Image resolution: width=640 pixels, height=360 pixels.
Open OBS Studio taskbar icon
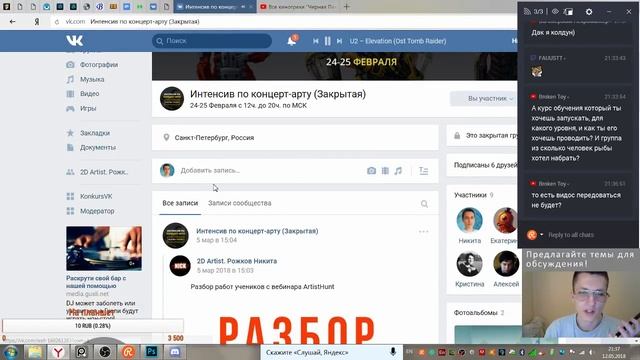[x=105, y=352]
